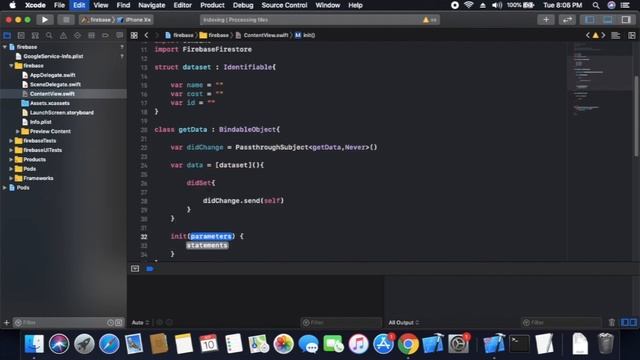Screen dimensions: 640x360
Task: Show the Source Control navigator
Action: click(x=21, y=36)
